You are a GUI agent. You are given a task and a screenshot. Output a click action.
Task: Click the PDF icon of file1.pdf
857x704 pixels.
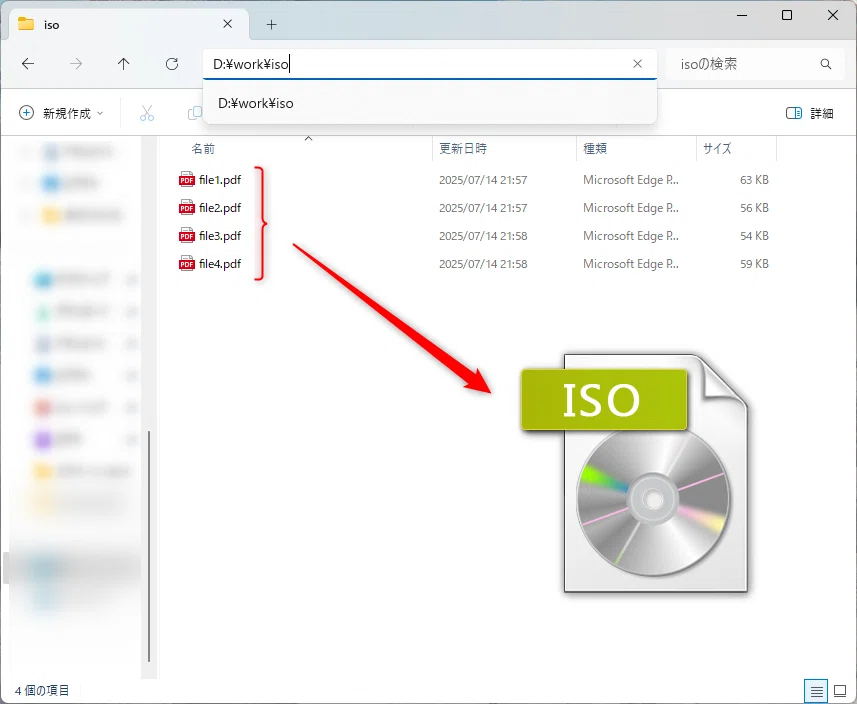click(187, 179)
